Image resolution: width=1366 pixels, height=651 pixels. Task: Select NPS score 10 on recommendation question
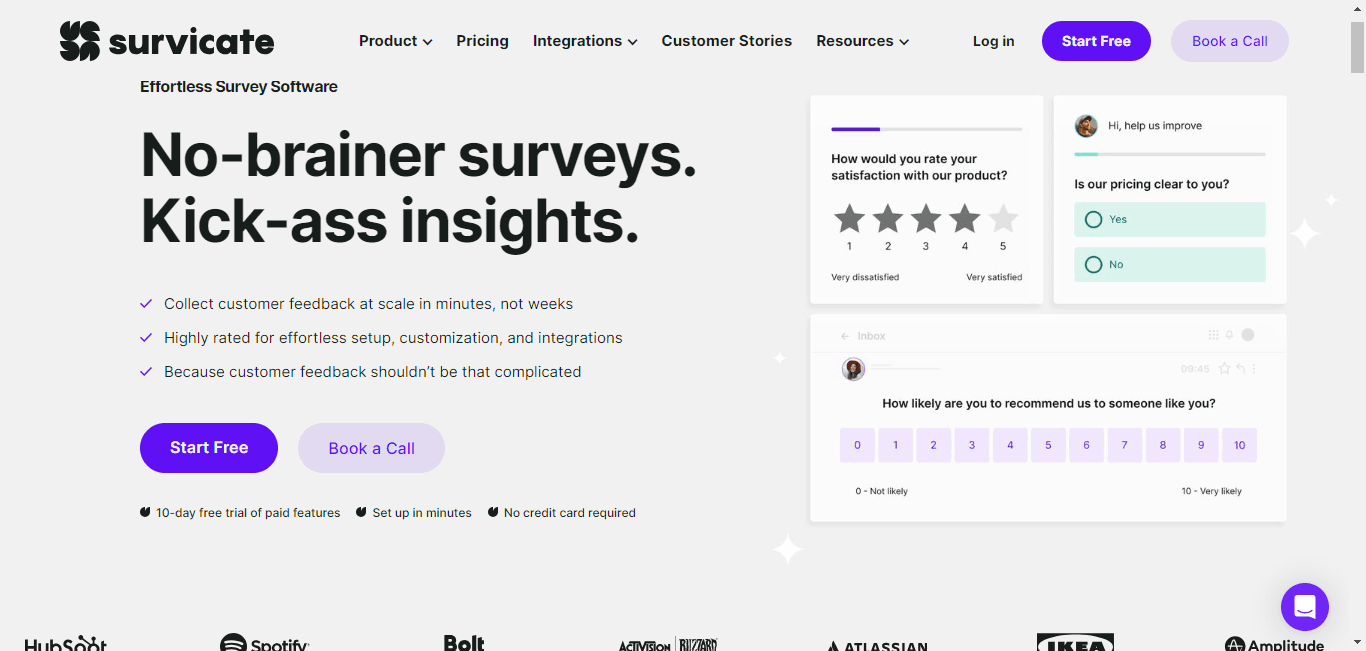pos(1239,445)
